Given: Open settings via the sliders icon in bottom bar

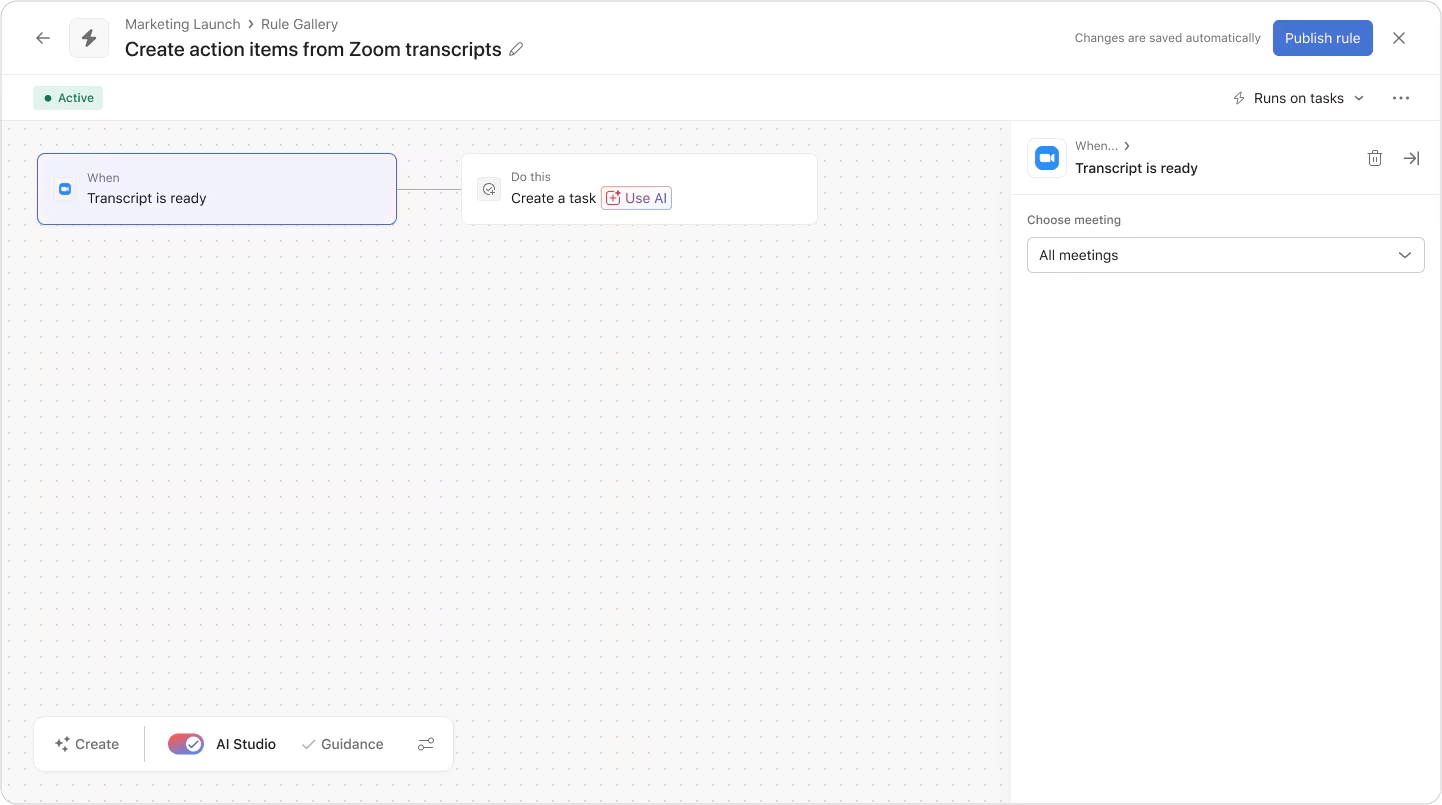Looking at the screenshot, I should (426, 744).
